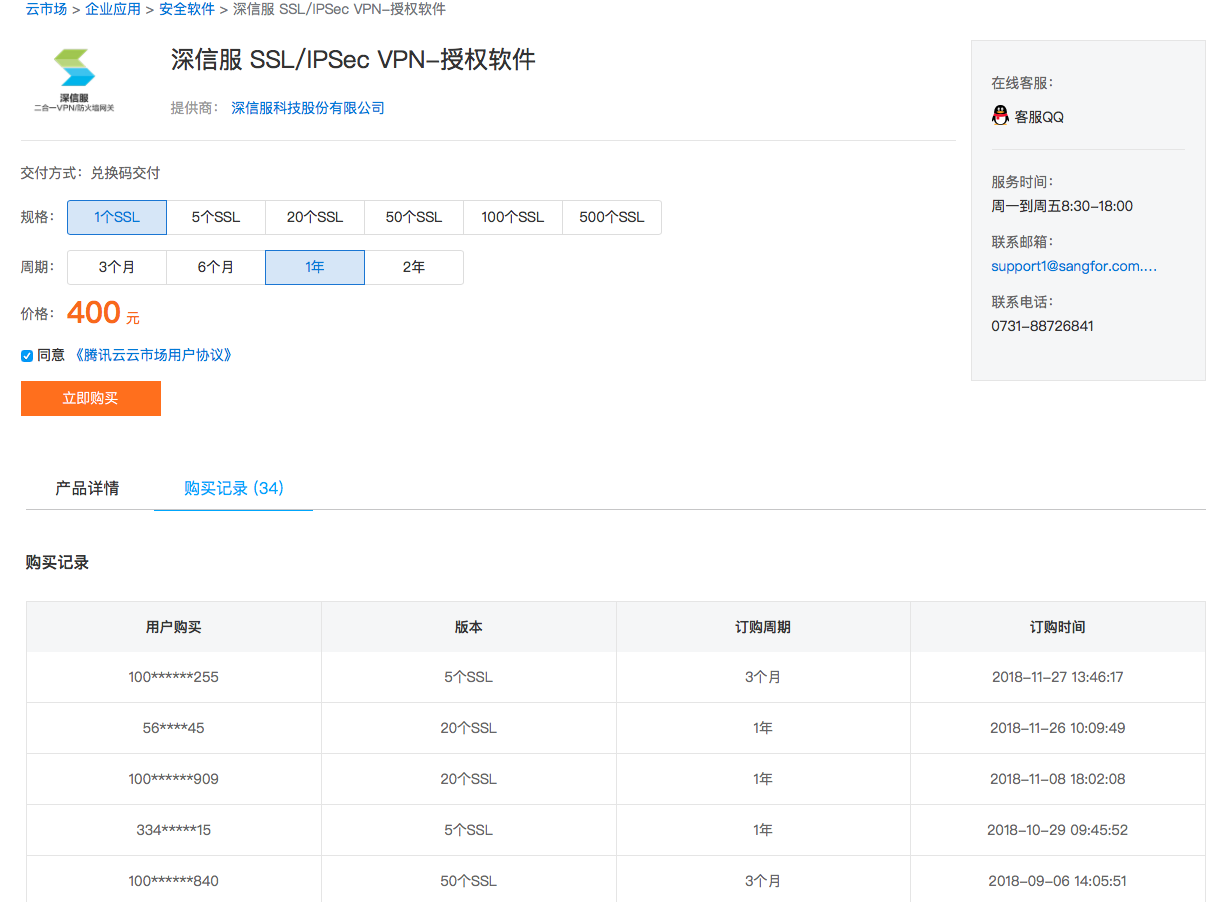Click service hours 周一到周五8:30-18:00

1062,206
